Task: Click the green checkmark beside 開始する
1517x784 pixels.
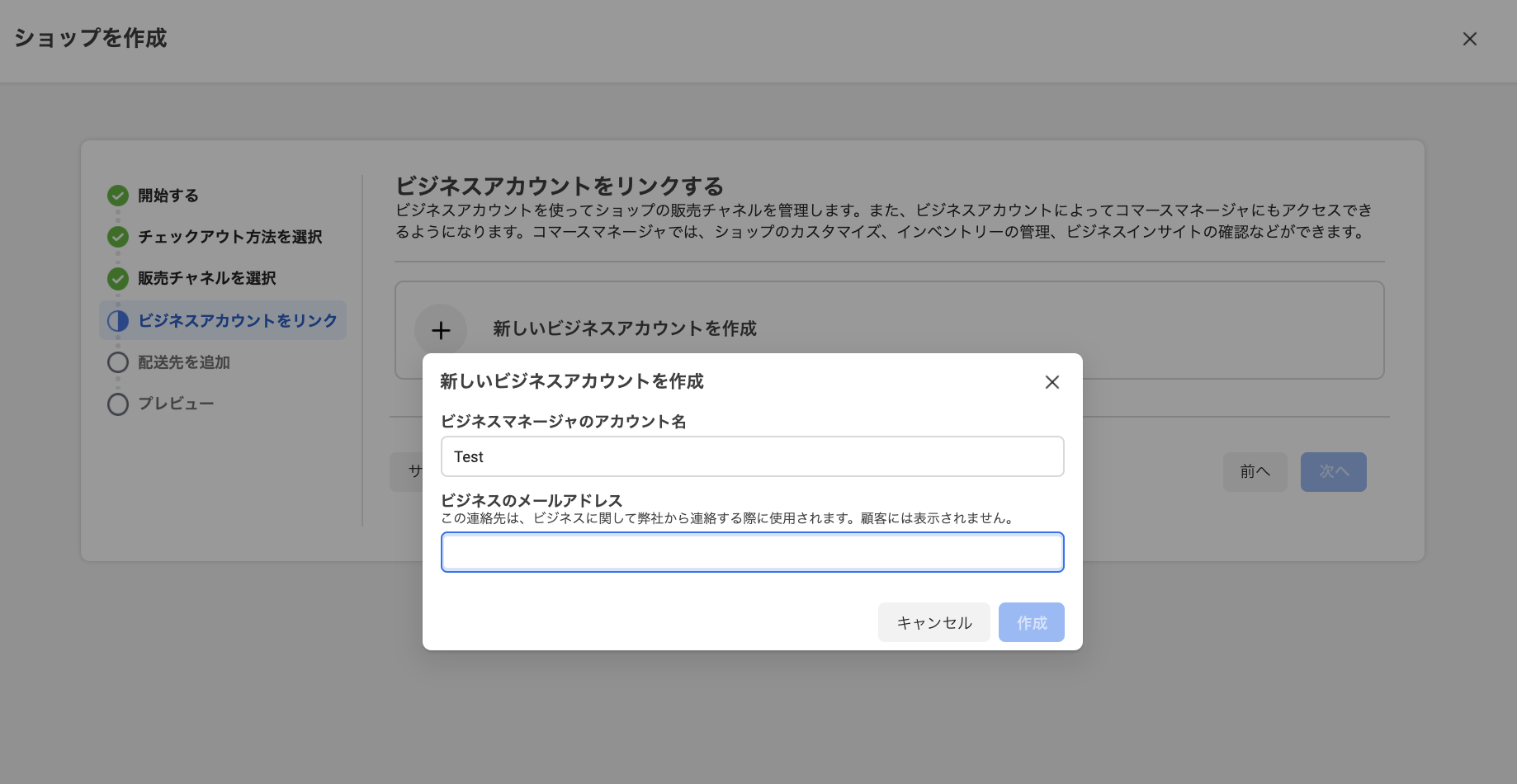Action: coord(118,196)
